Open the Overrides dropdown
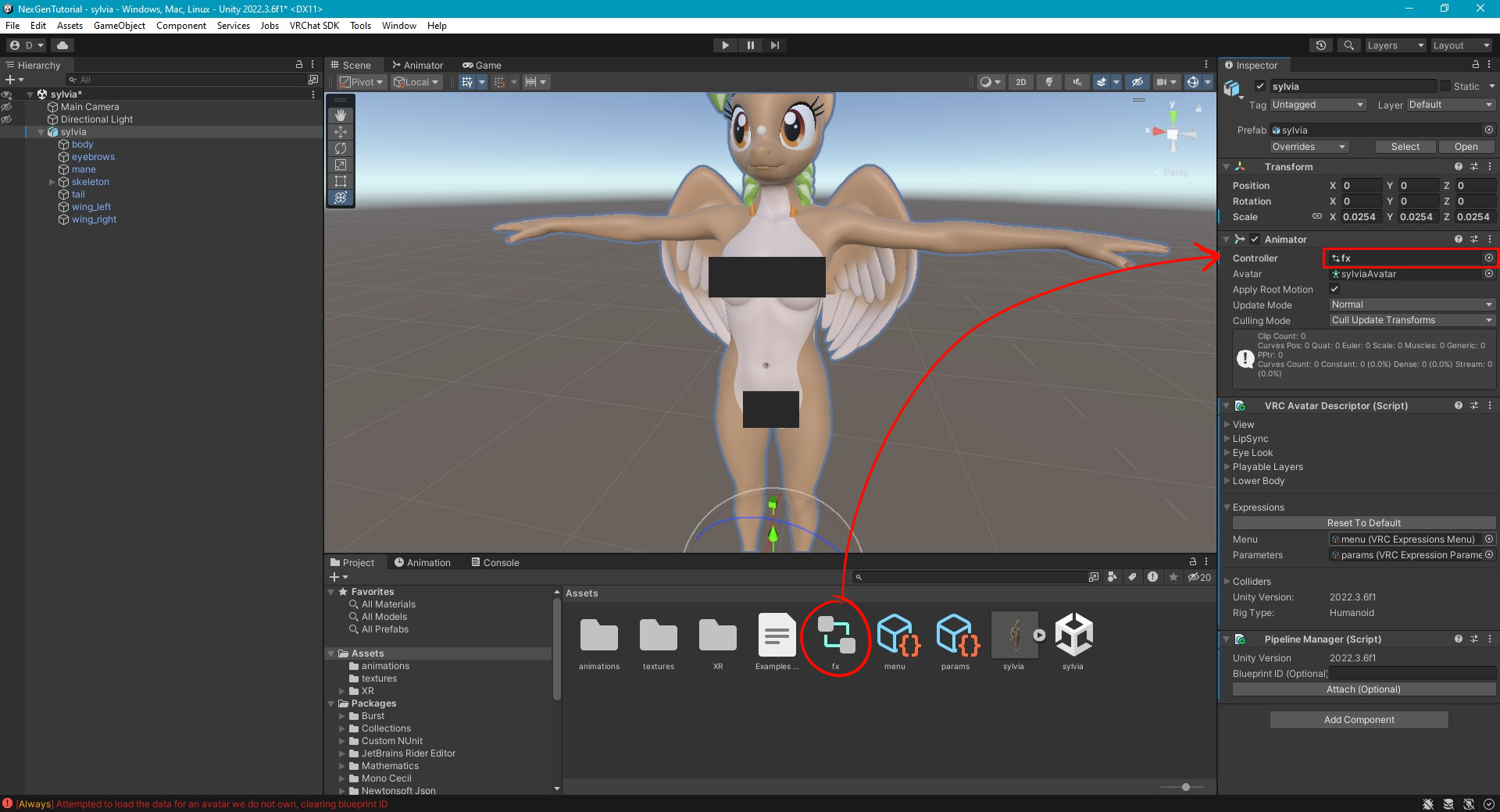This screenshot has height=812, width=1500. click(x=1309, y=147)
